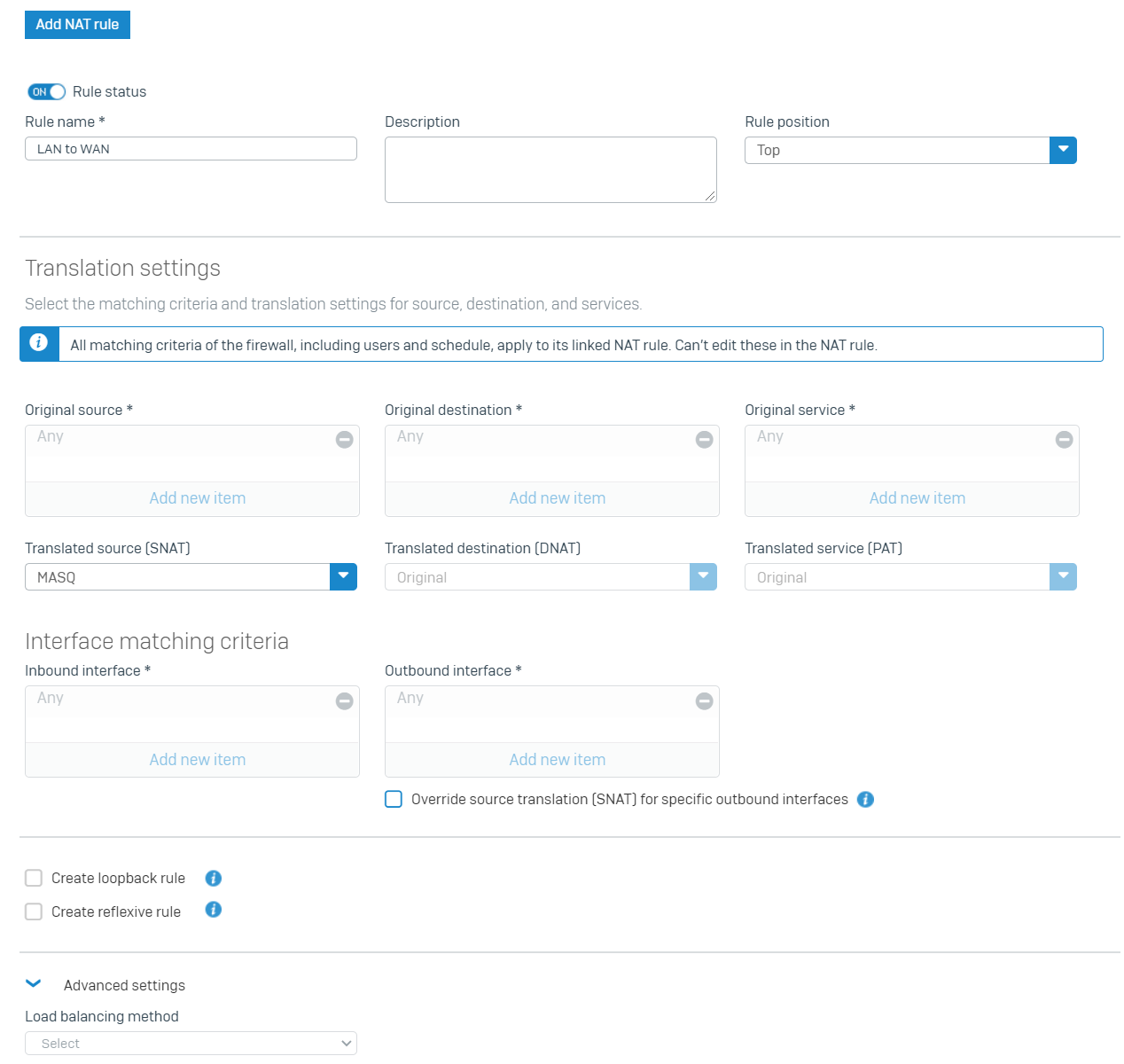Click the Add NAT rule tab

[x=77, y=25]
